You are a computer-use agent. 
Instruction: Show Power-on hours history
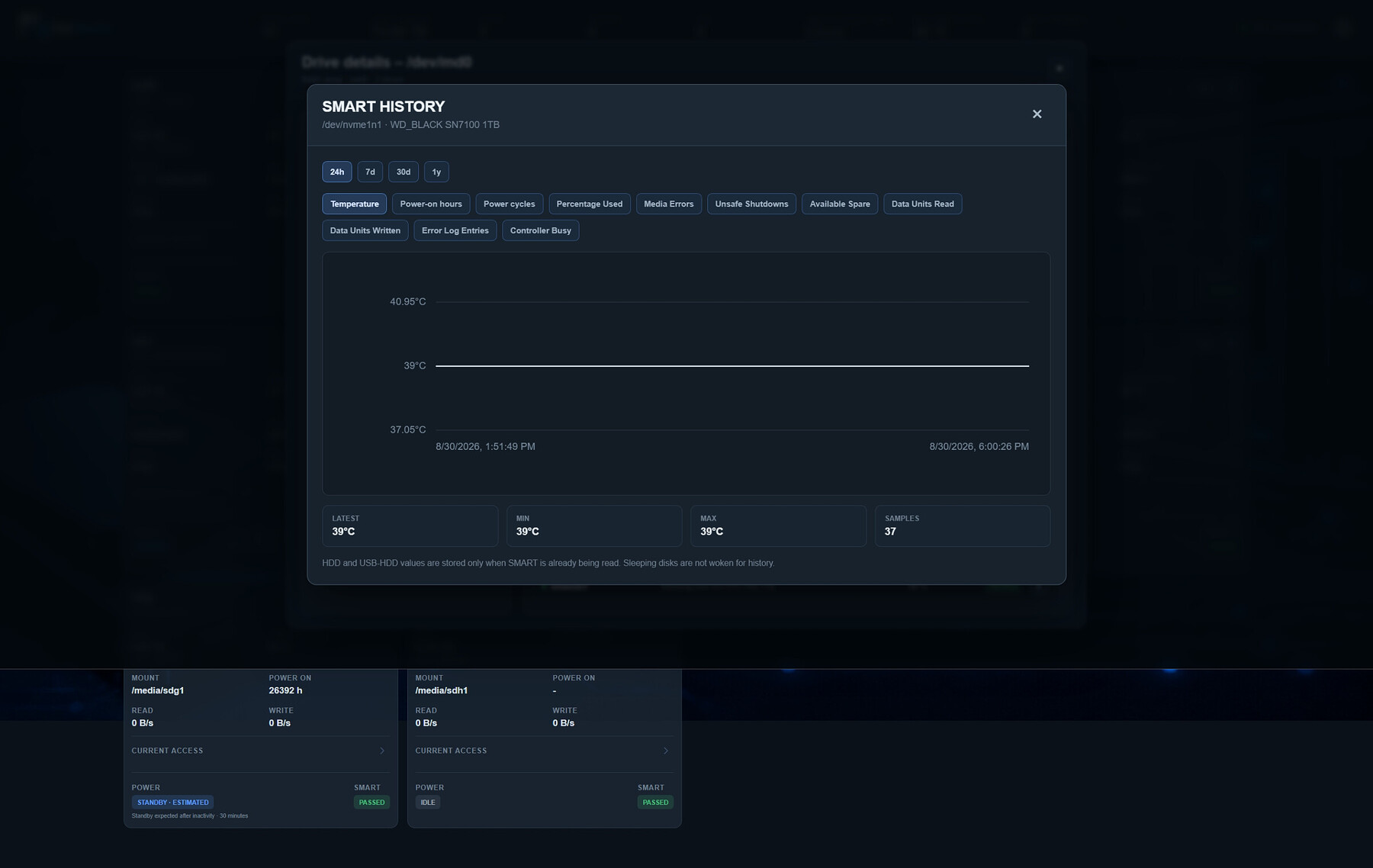(x=431, y=204)
